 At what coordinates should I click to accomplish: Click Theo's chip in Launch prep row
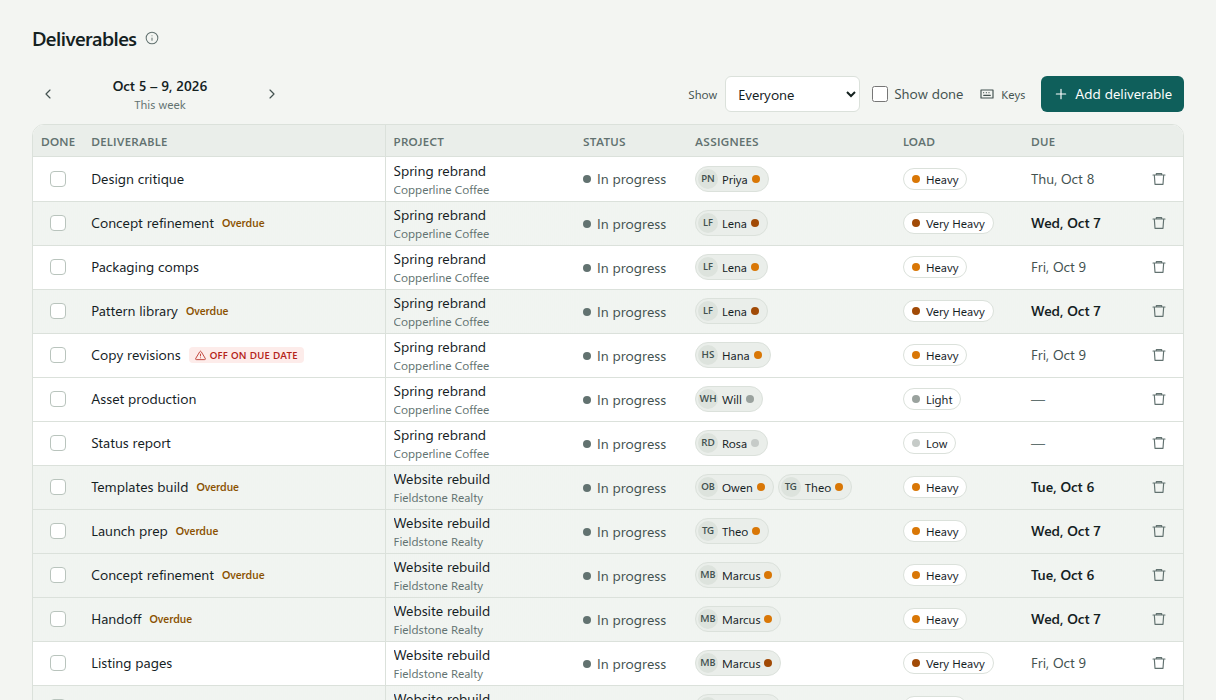(732, 531)
